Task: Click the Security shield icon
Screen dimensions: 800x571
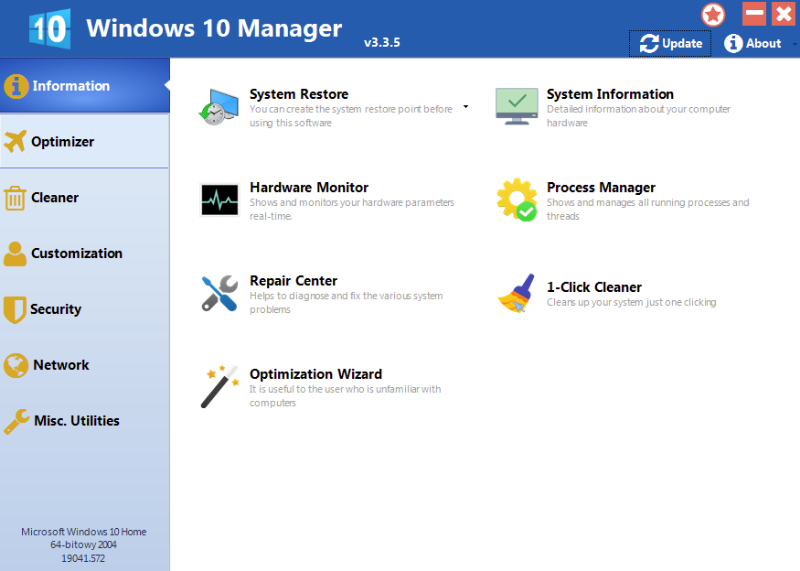Action: (14, 309)
